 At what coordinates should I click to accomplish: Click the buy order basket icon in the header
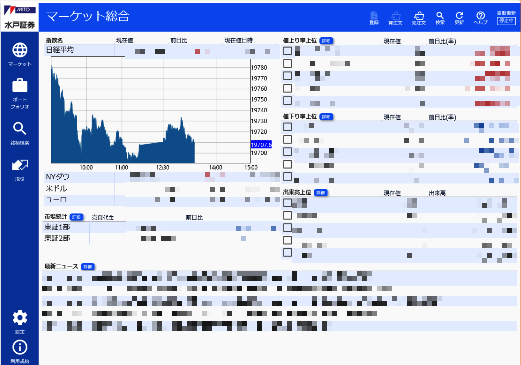coord(395,18)
